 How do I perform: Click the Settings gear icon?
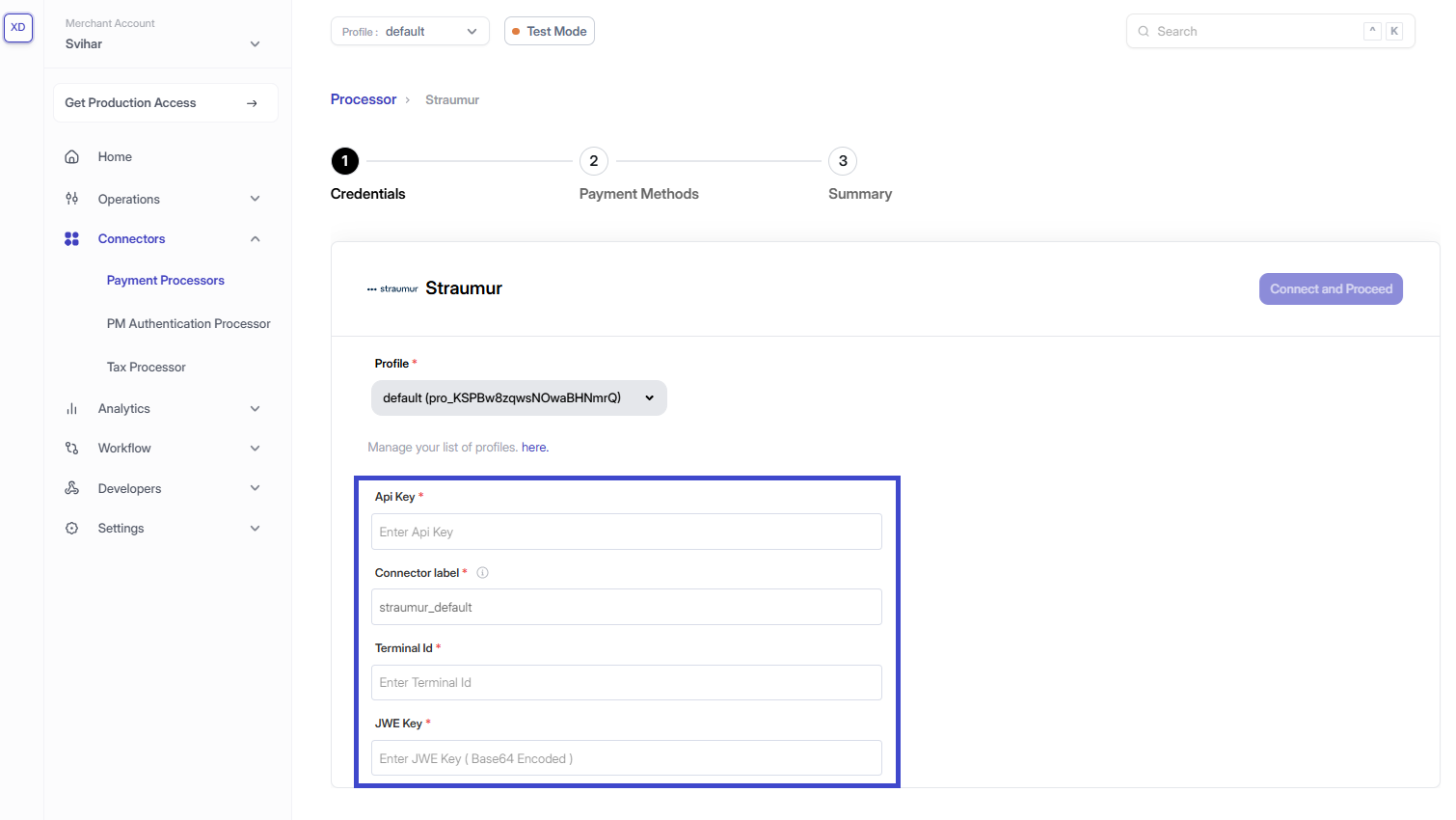point(71,529)
